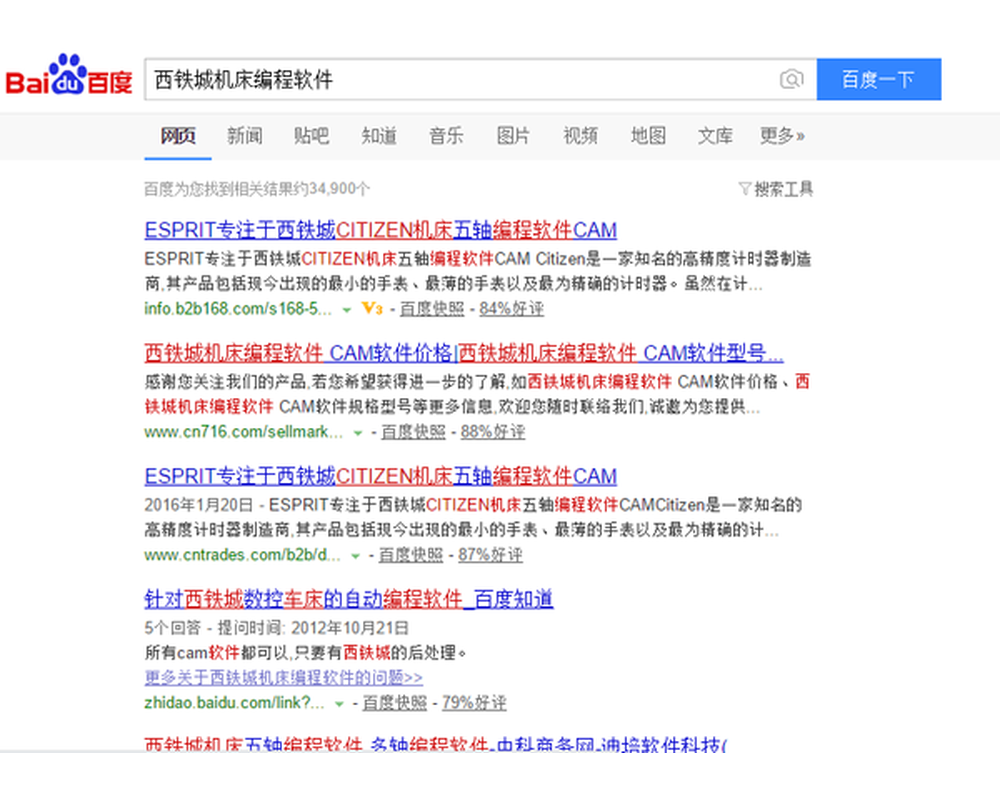The width and height of the screenshot is (1000, 800).
Task: Switch to the 地图 tab
Action: coord(648,136)
